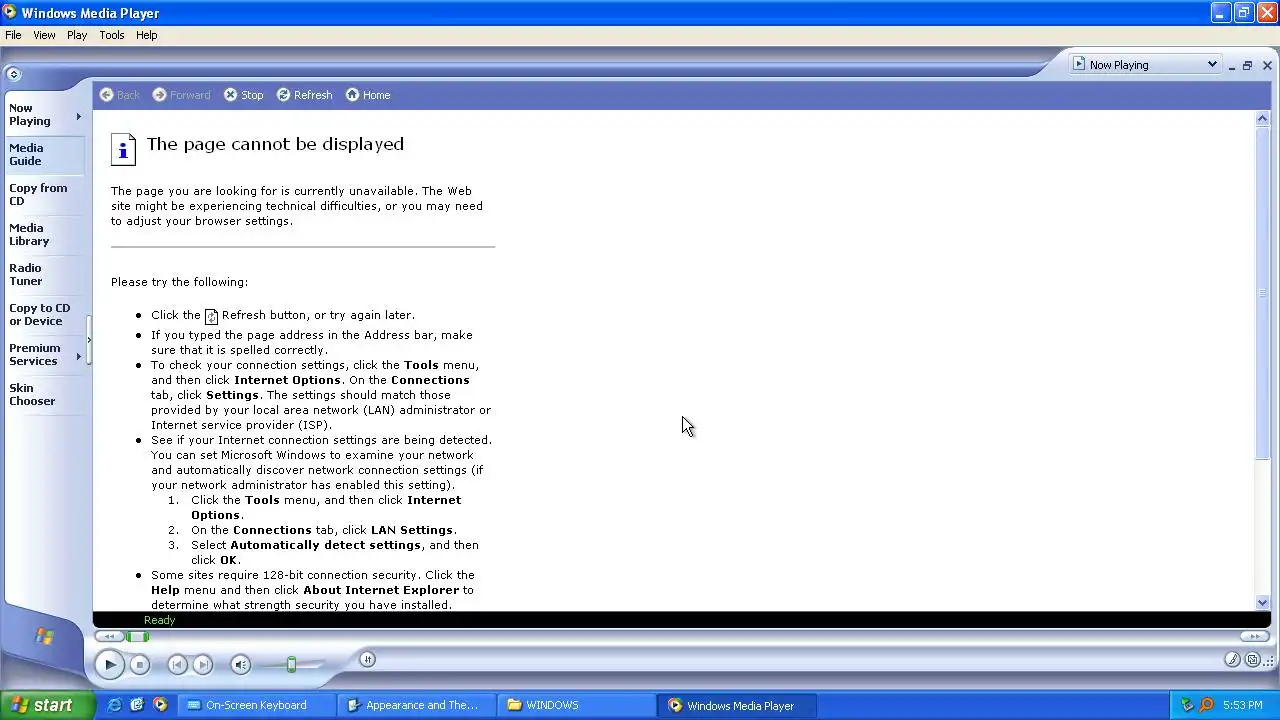
Task: Click the volume slider handle
Action: click(291, 664)
